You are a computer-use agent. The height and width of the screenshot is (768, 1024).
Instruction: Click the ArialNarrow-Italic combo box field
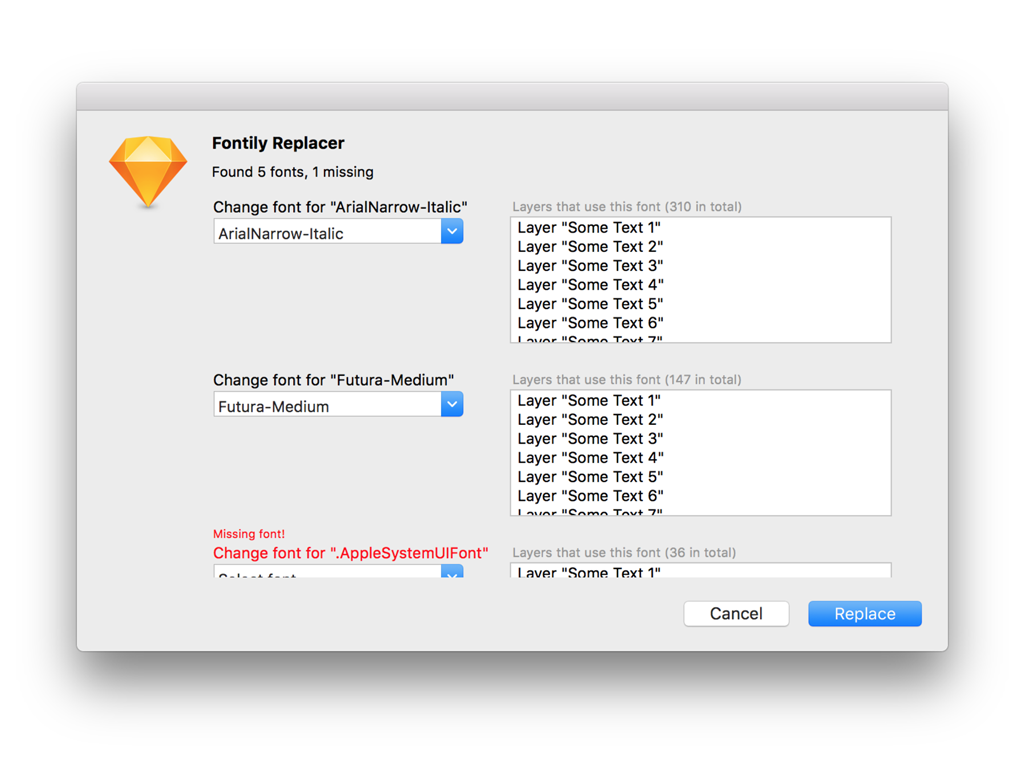click(338, 231)
